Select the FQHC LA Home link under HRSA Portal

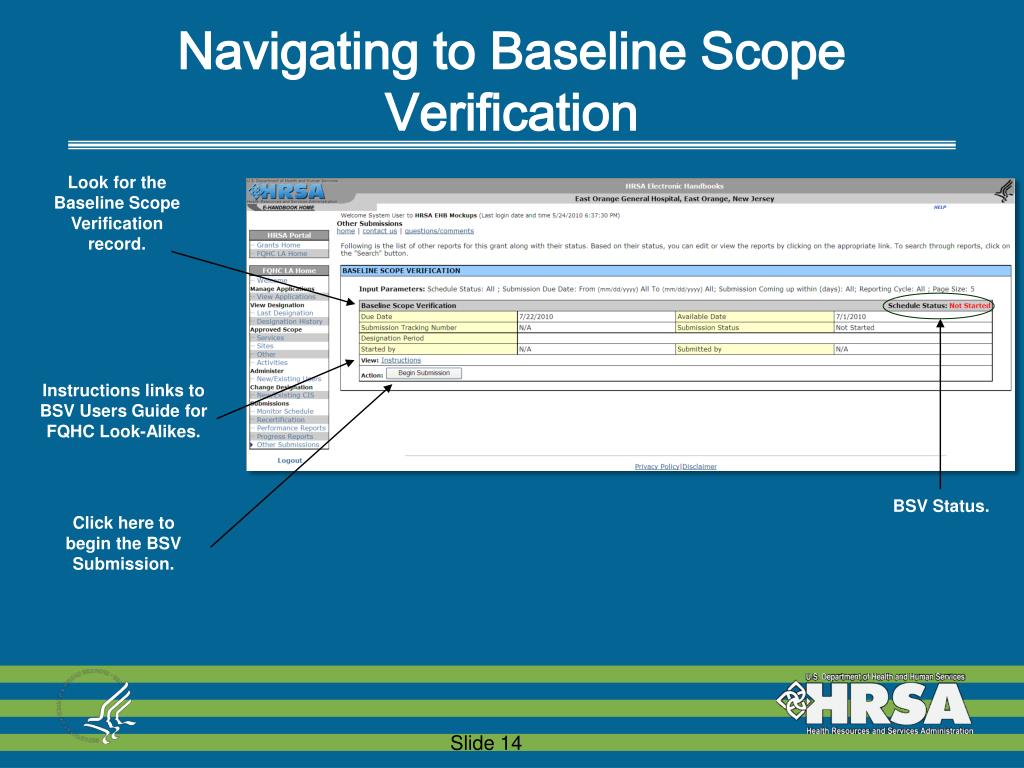point(281,253)
